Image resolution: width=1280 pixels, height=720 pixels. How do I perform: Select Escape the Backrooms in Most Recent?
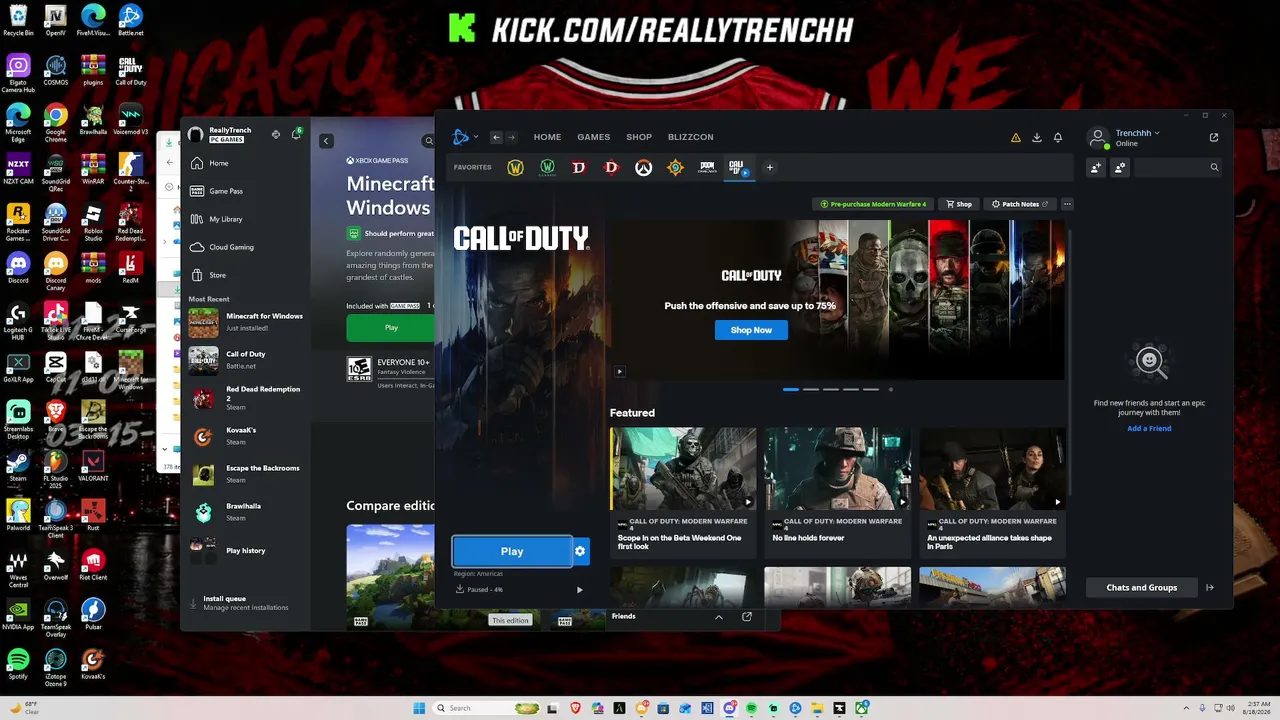point(245,474)
